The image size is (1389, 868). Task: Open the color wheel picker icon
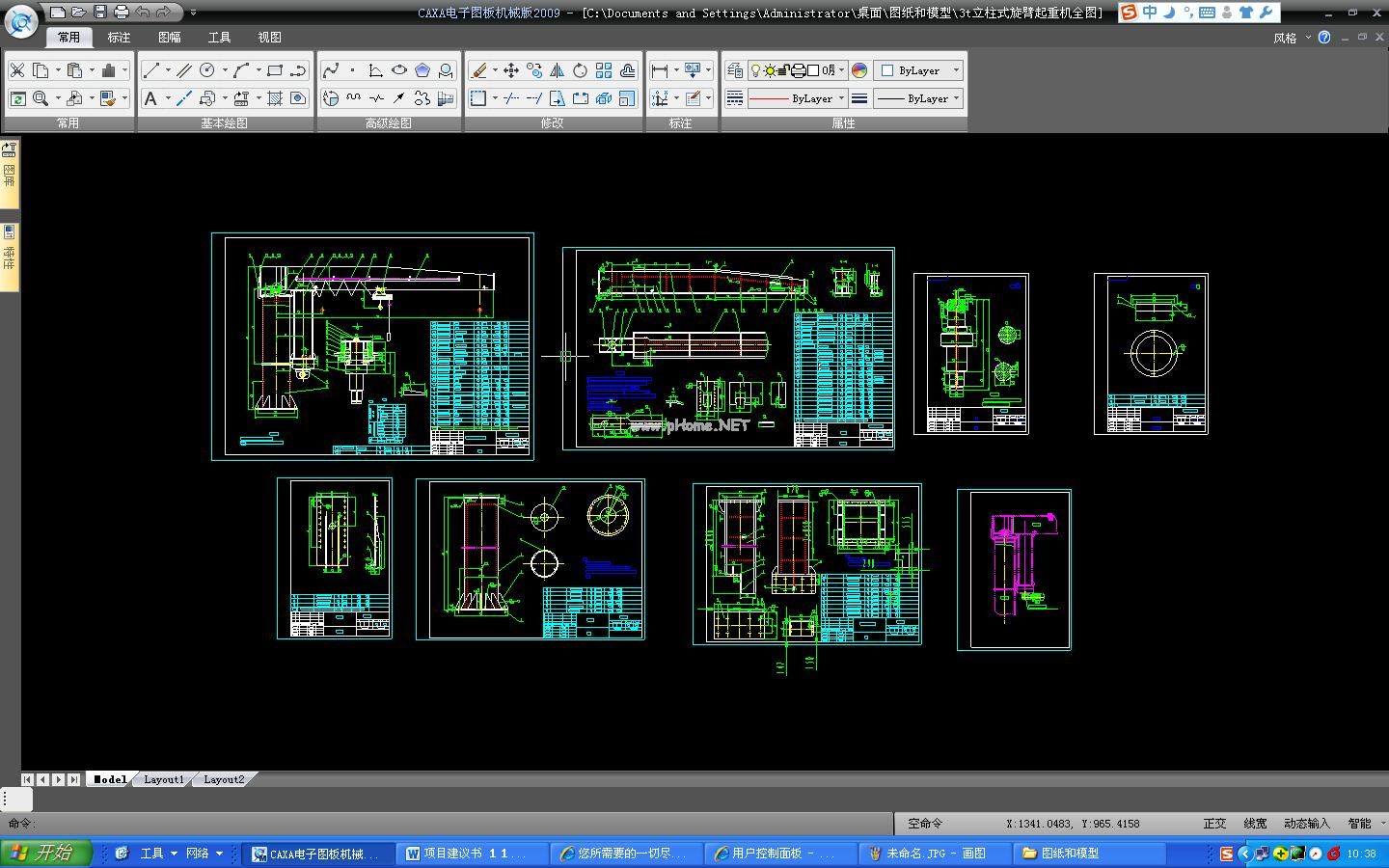tap(859, 70)
